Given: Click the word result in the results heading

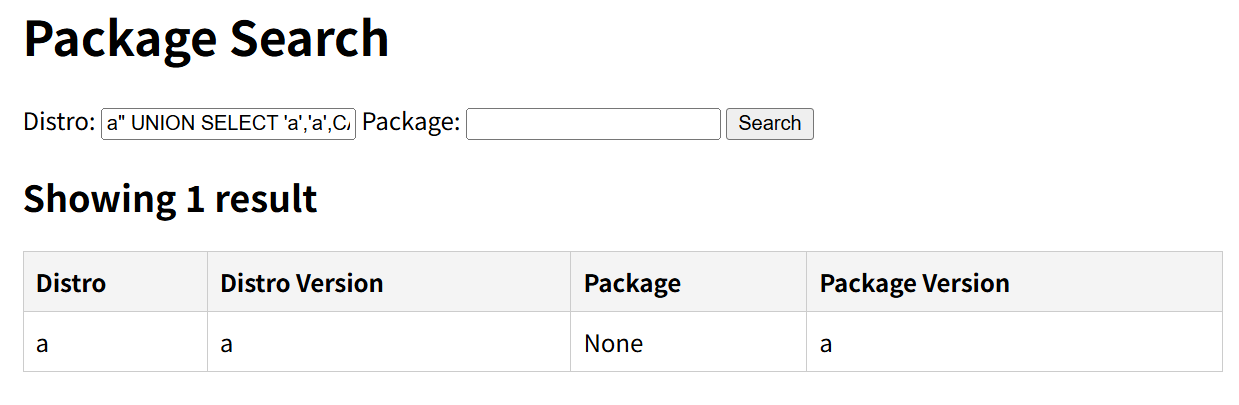Looking at the screenshot, I should click(x=271, y=199).
